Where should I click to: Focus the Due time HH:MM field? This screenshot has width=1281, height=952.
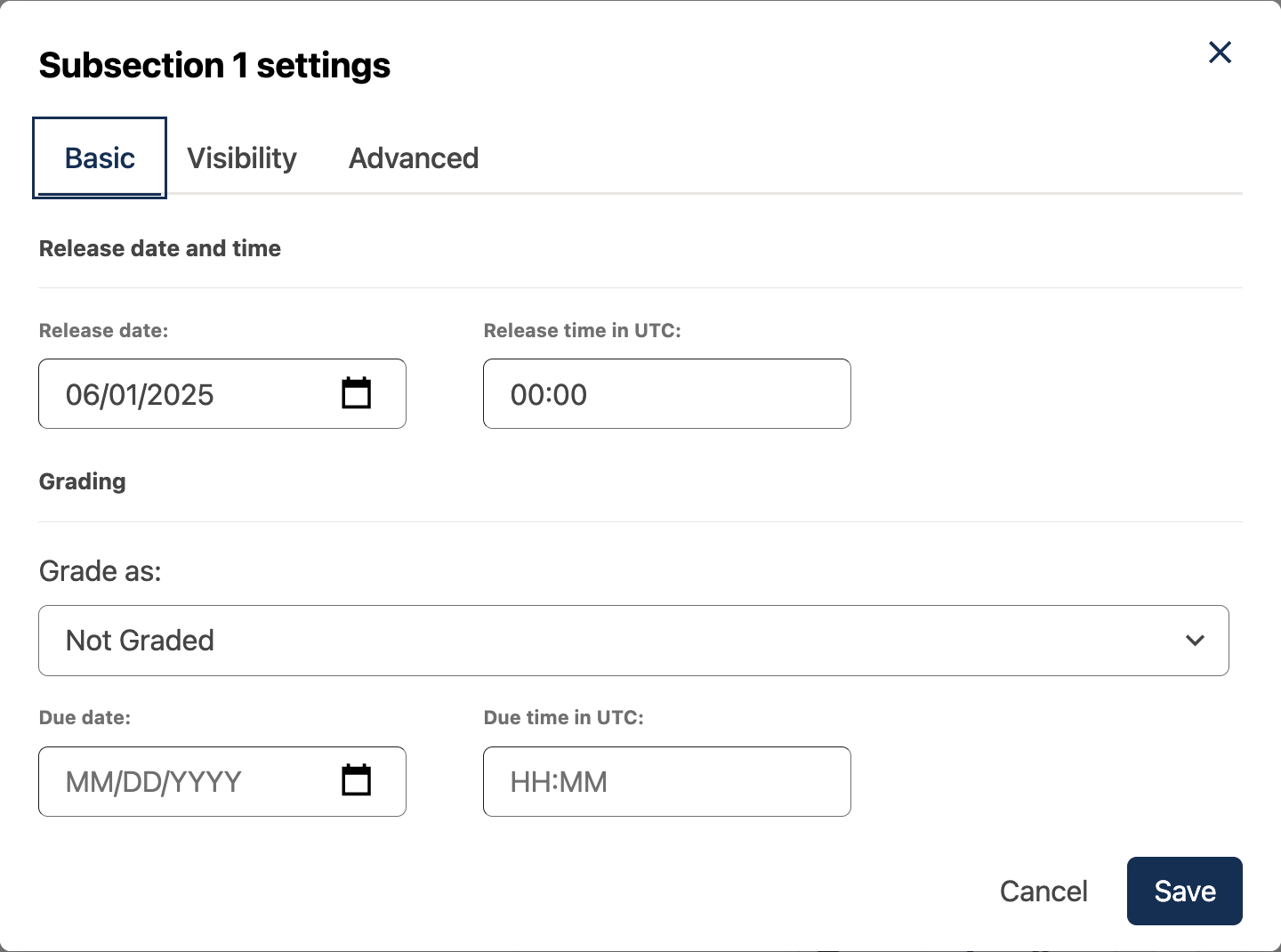[666, 781]
